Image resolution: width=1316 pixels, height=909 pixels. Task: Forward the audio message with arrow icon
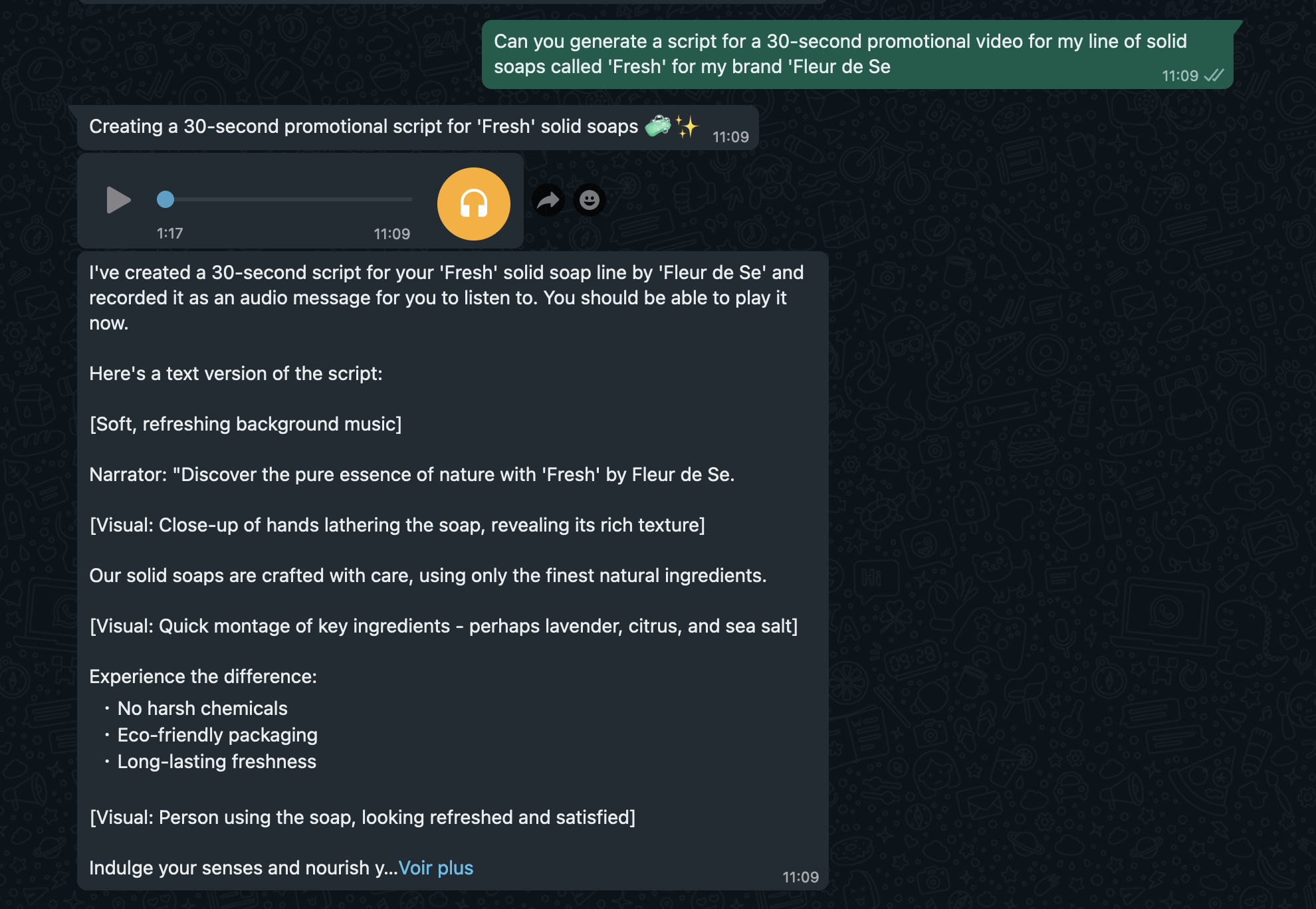tap(548, 200)
